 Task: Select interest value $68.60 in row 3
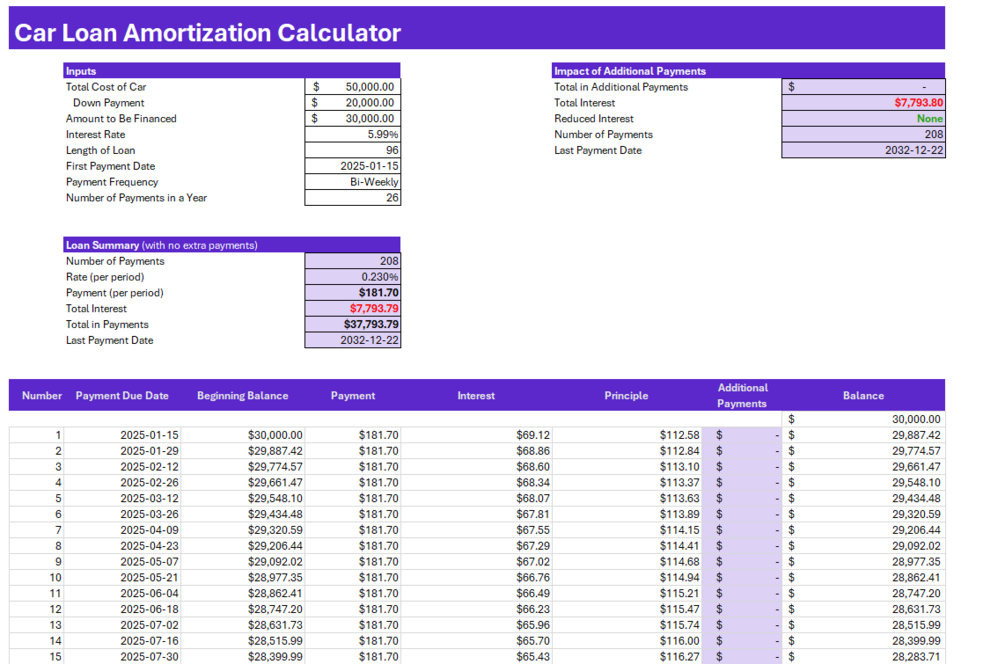pyautogui.click(x=476, y=467)
